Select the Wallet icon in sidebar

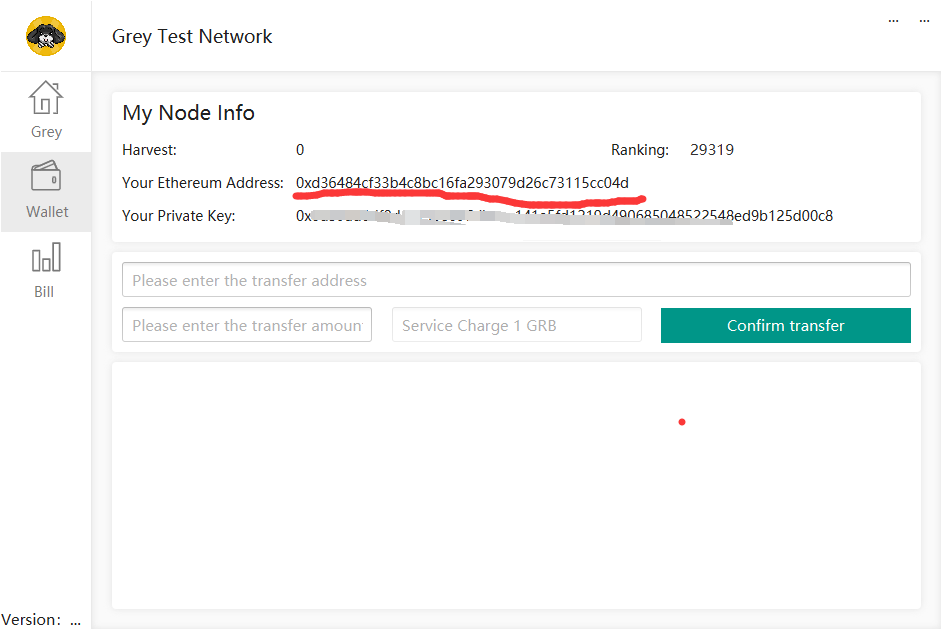46,177
